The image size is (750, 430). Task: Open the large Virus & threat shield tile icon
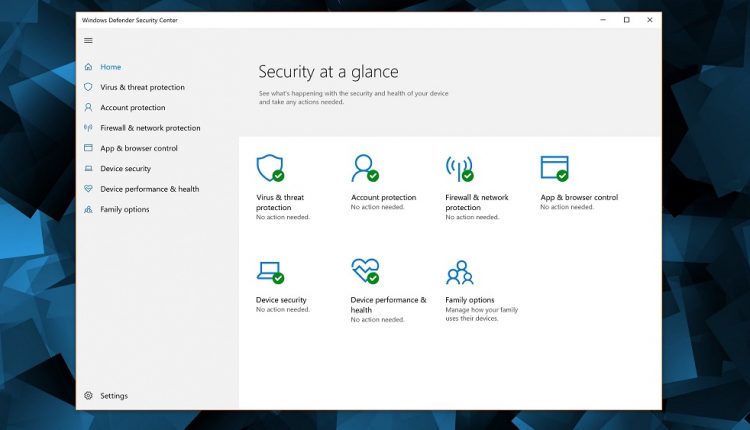pos(270,168)
